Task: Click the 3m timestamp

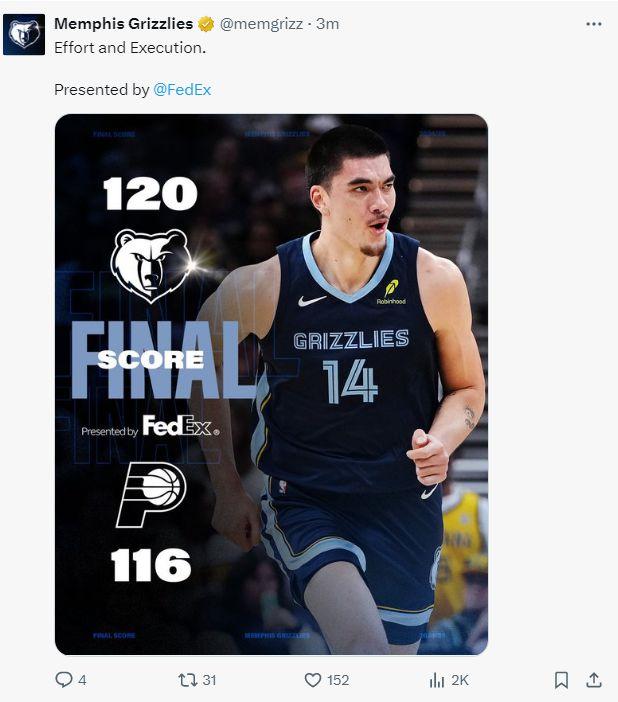Action: (x=327, y=24)
